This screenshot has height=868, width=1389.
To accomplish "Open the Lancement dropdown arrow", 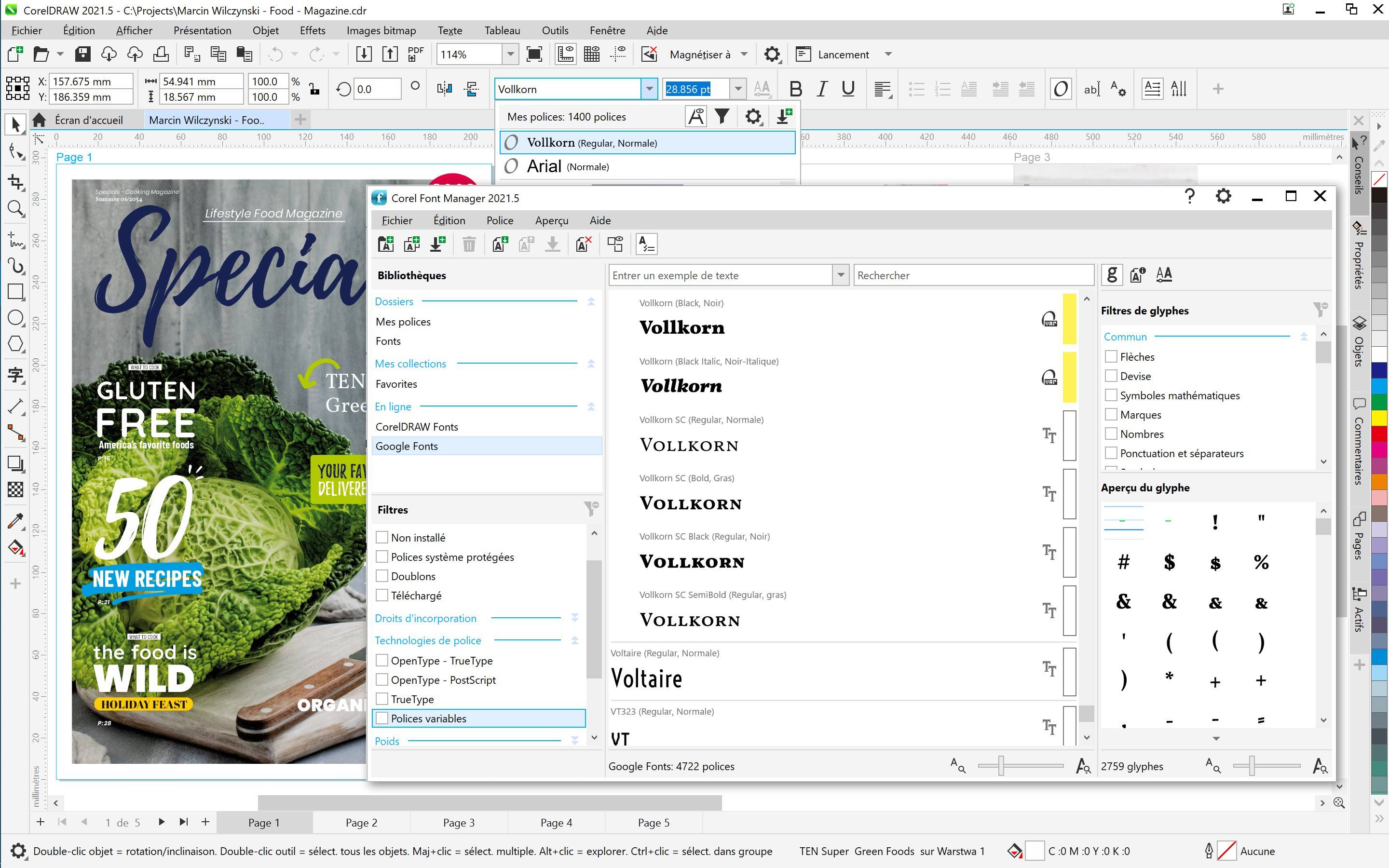I will click(x=888, y=54).
